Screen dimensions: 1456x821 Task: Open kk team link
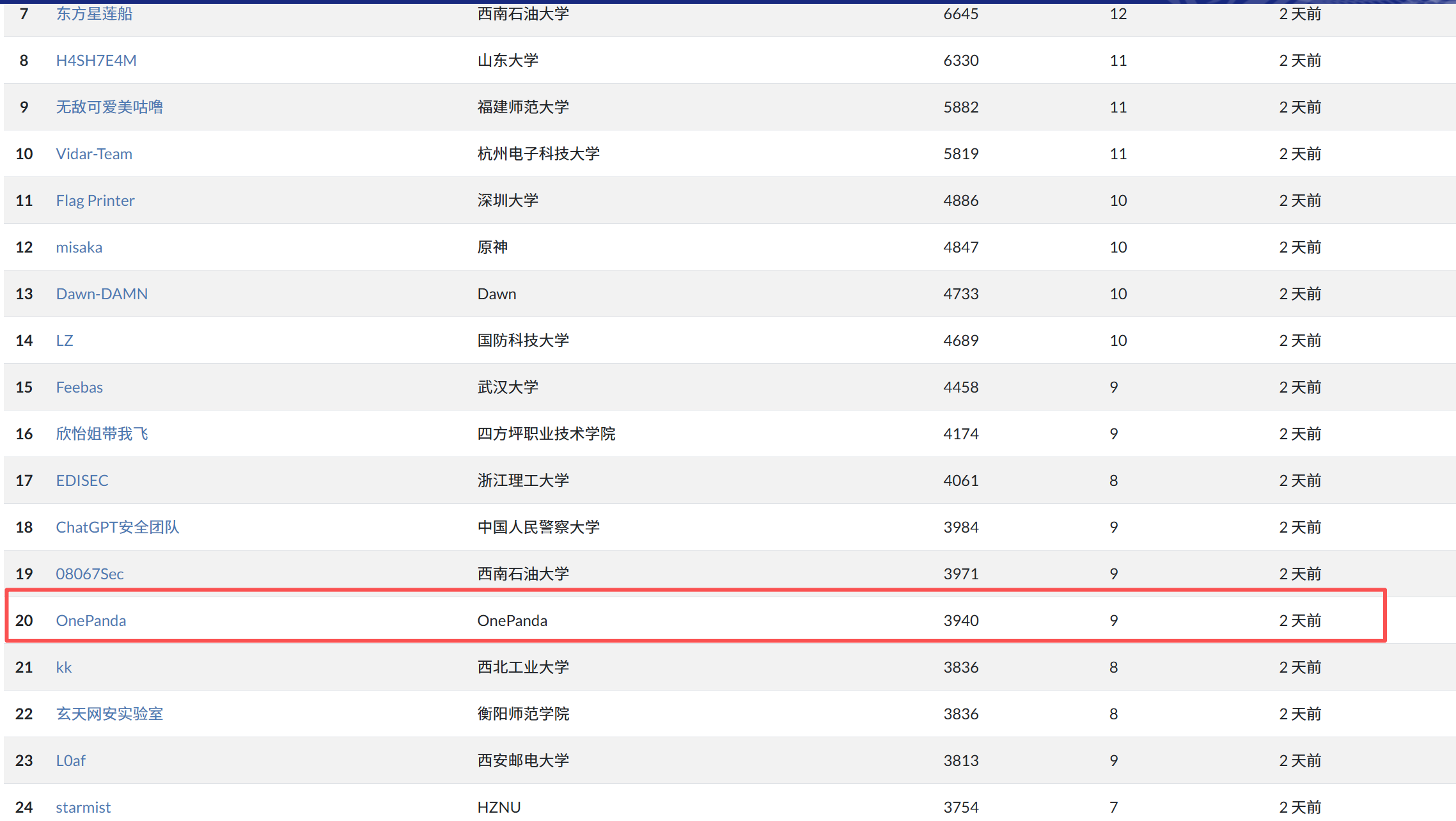pos(63,668)
